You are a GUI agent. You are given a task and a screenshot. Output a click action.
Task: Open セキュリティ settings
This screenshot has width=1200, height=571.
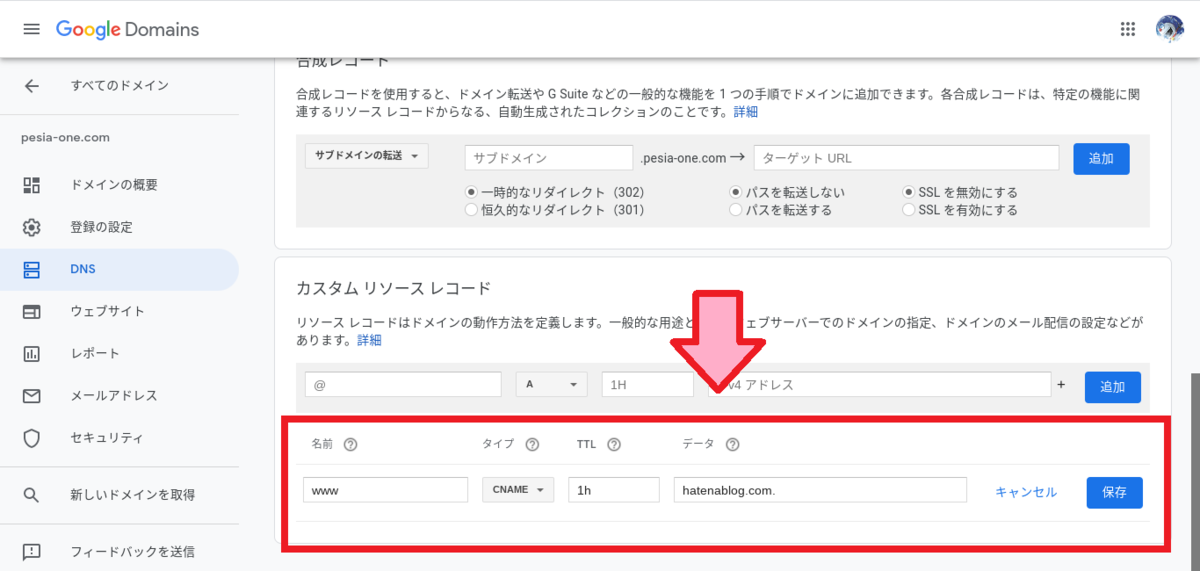pyautogui.click(x=107, y=437)
